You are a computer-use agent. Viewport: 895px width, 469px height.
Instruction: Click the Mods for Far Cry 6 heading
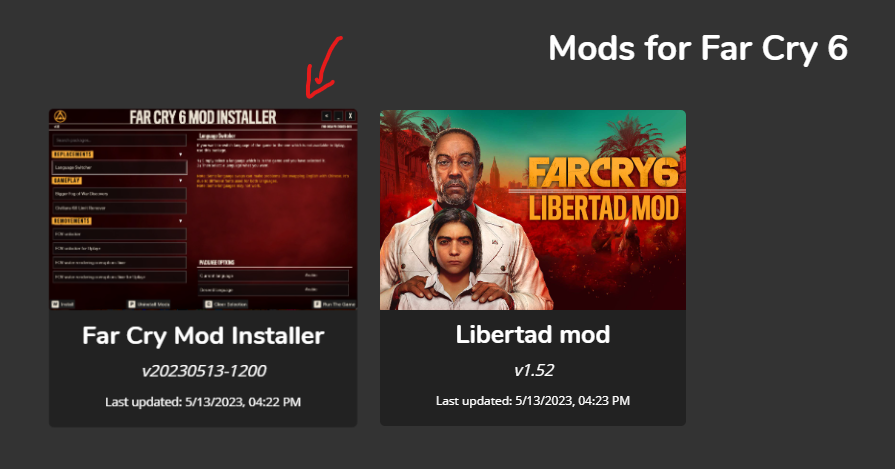(698, 48)
